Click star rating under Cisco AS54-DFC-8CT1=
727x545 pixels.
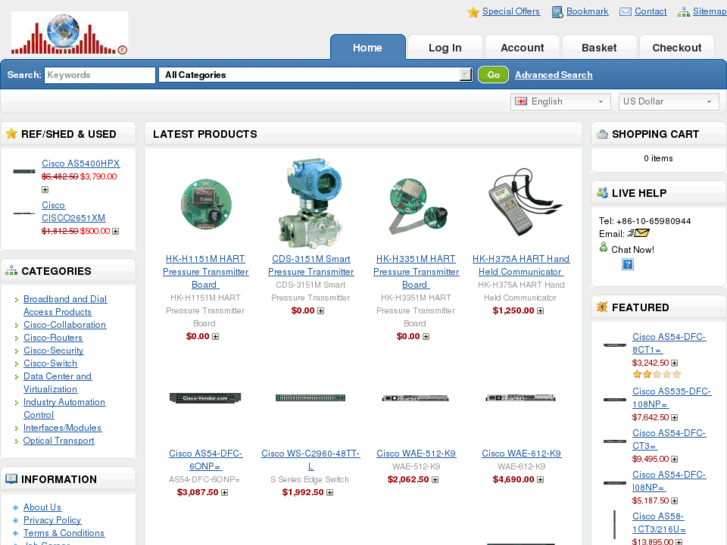coord(657,374)
